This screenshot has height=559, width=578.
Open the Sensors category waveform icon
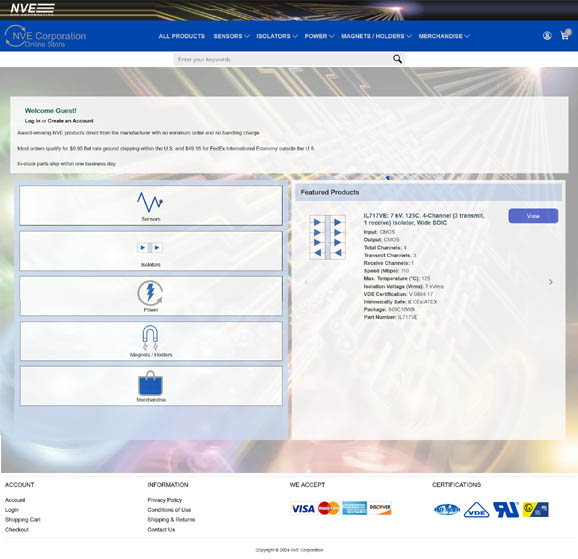click(150, 202)
